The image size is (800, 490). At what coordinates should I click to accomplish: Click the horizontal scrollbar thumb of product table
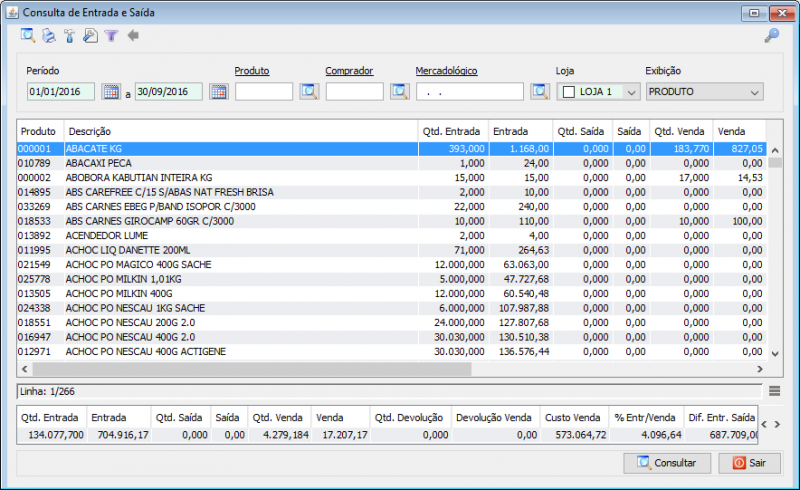click(252, 369)
